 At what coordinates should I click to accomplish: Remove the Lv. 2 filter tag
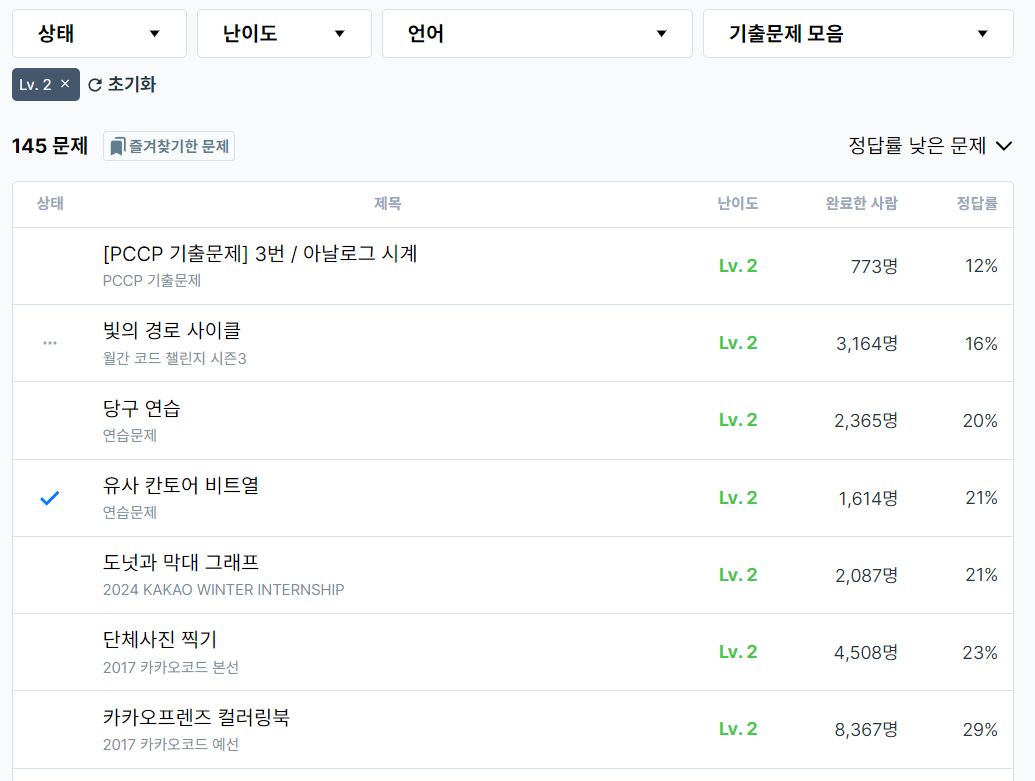[x=65, y=84]
